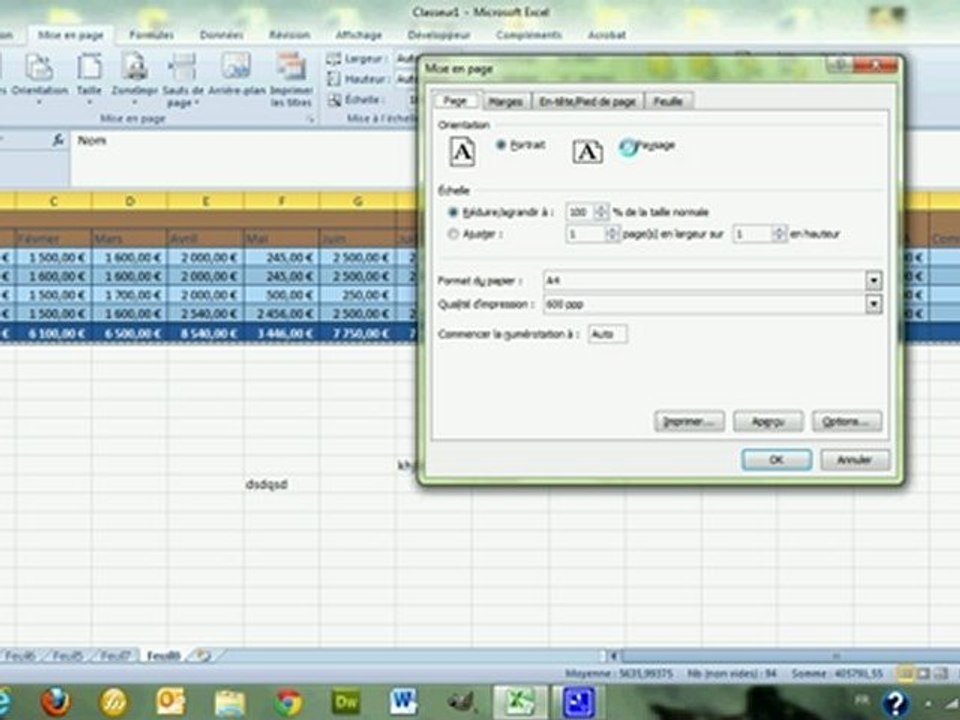Select the Feuil6 sheet tab
This screenshot has width=960, height=720.
(x=20, y=656)
